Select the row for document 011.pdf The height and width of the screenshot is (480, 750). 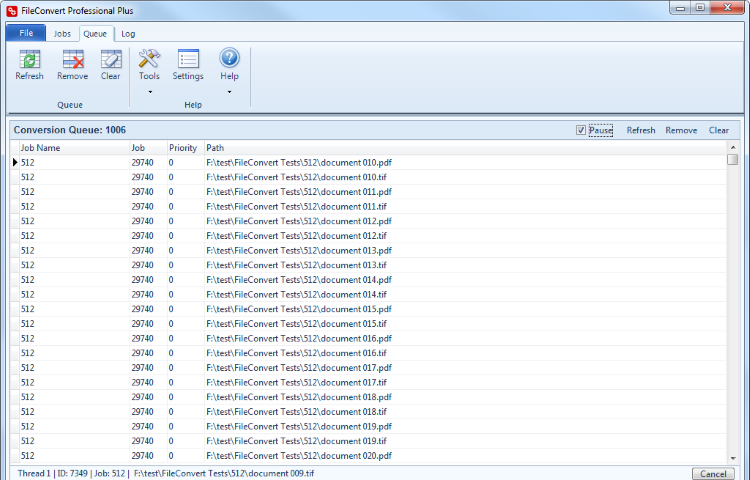click(x=368, y=192)
